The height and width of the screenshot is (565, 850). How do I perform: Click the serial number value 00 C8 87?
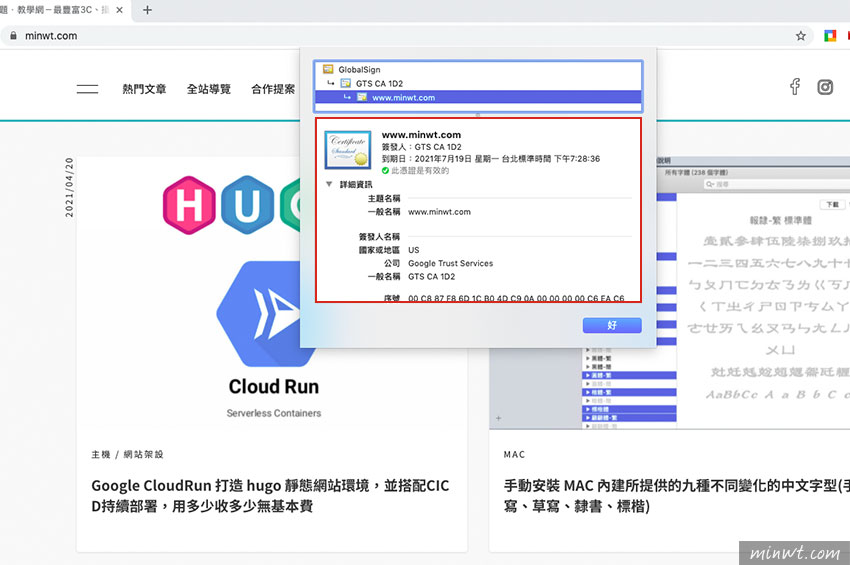[516, 298]
